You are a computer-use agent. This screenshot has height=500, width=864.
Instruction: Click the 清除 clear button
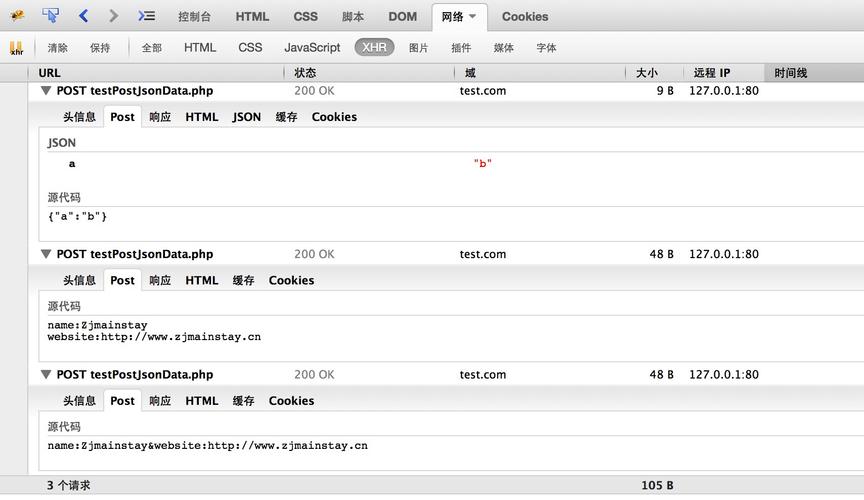pos(57,48)
